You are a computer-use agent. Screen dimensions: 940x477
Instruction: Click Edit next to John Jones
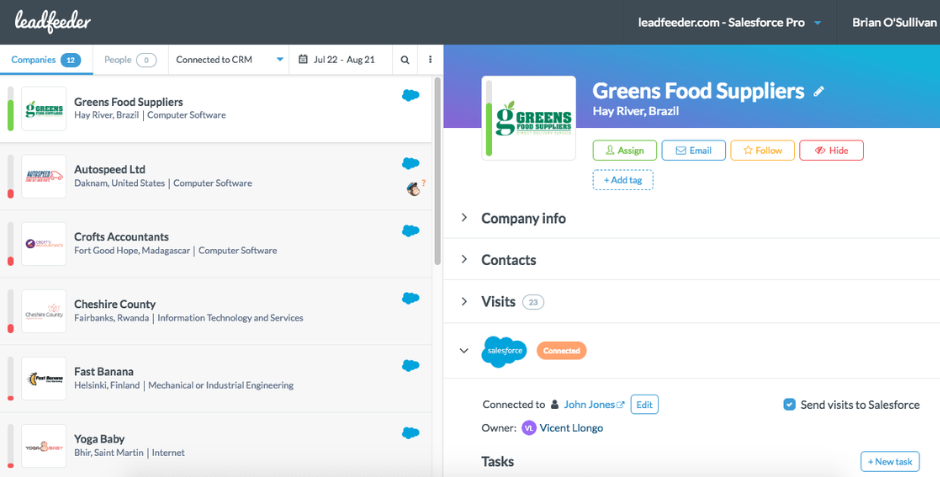(644, 404)
